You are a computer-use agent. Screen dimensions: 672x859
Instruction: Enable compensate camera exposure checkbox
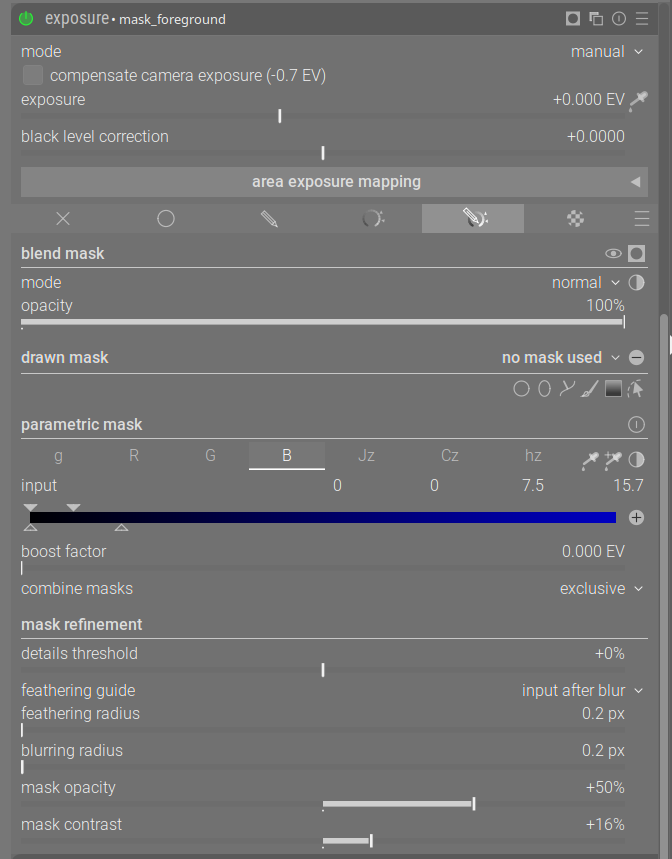pyautogui.click(x=34, y=75)
